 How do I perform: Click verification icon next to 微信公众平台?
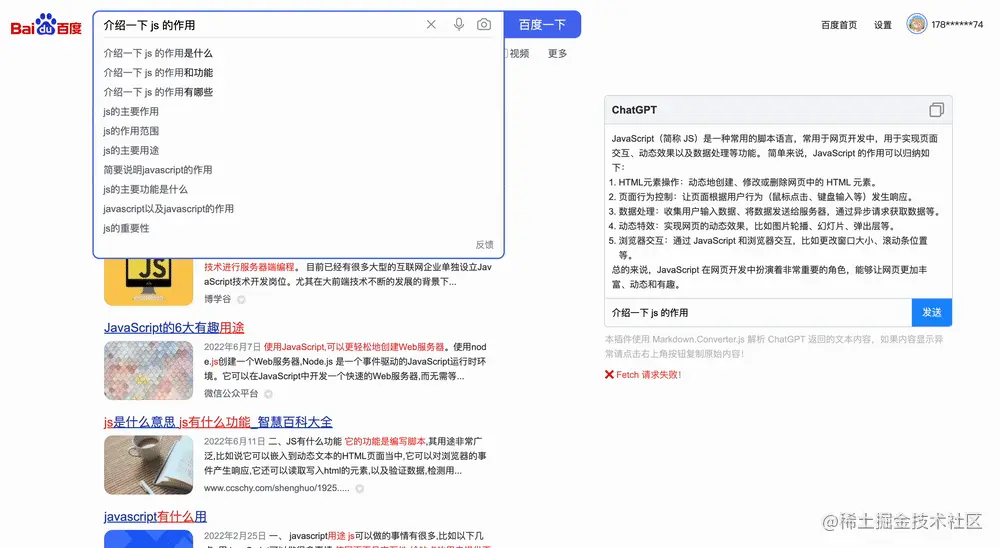click(x=268, y=394)
